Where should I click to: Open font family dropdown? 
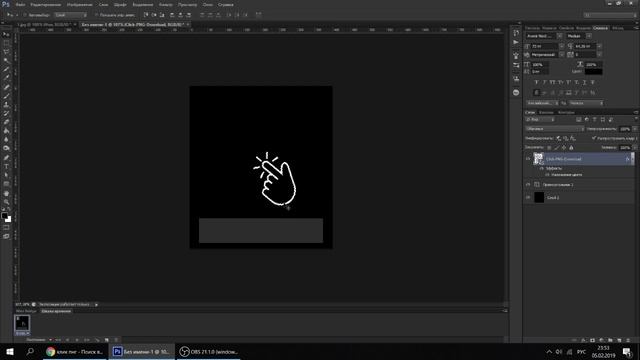point(544,36)
